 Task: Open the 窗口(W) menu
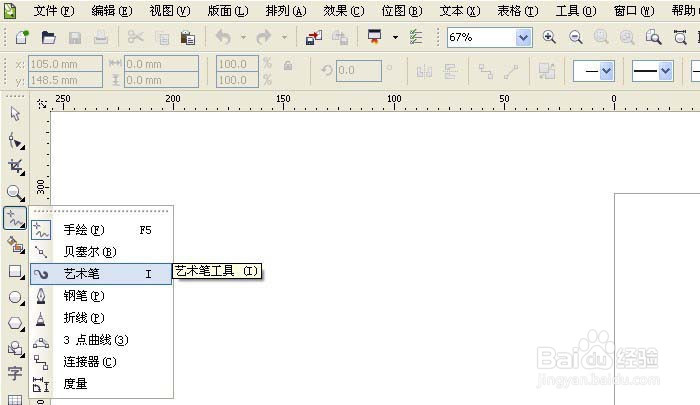click(x=634, y=11)
